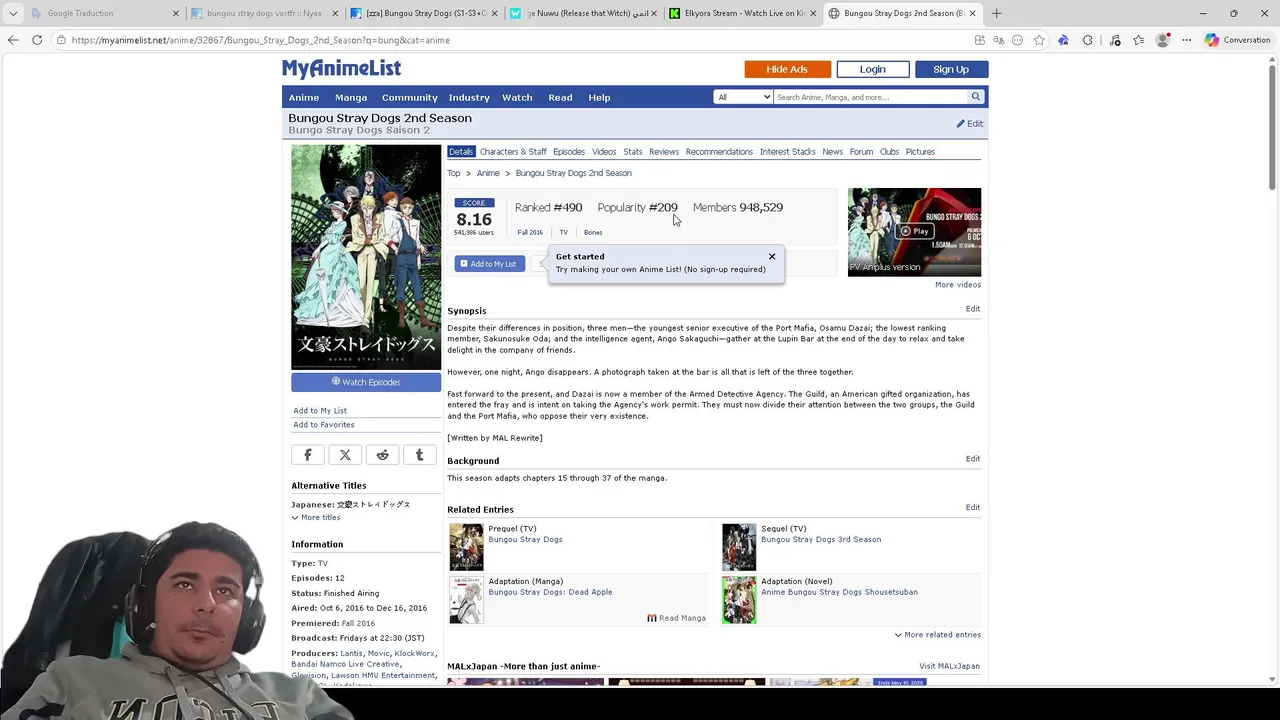Open the Read navigation menu
Image resolution: width=1280 pixels, height=720 pixels.
(560, 97)
